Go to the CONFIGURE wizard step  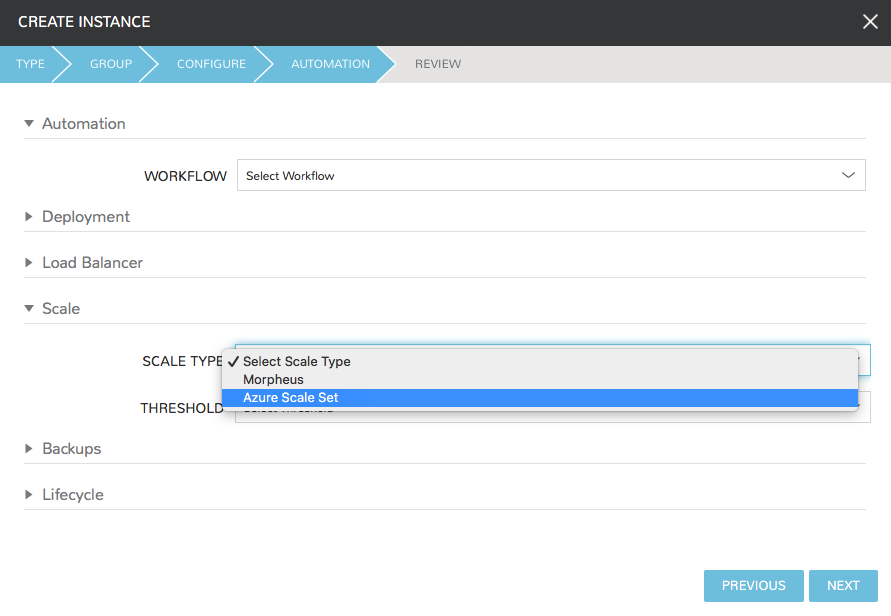pos(211,64)
